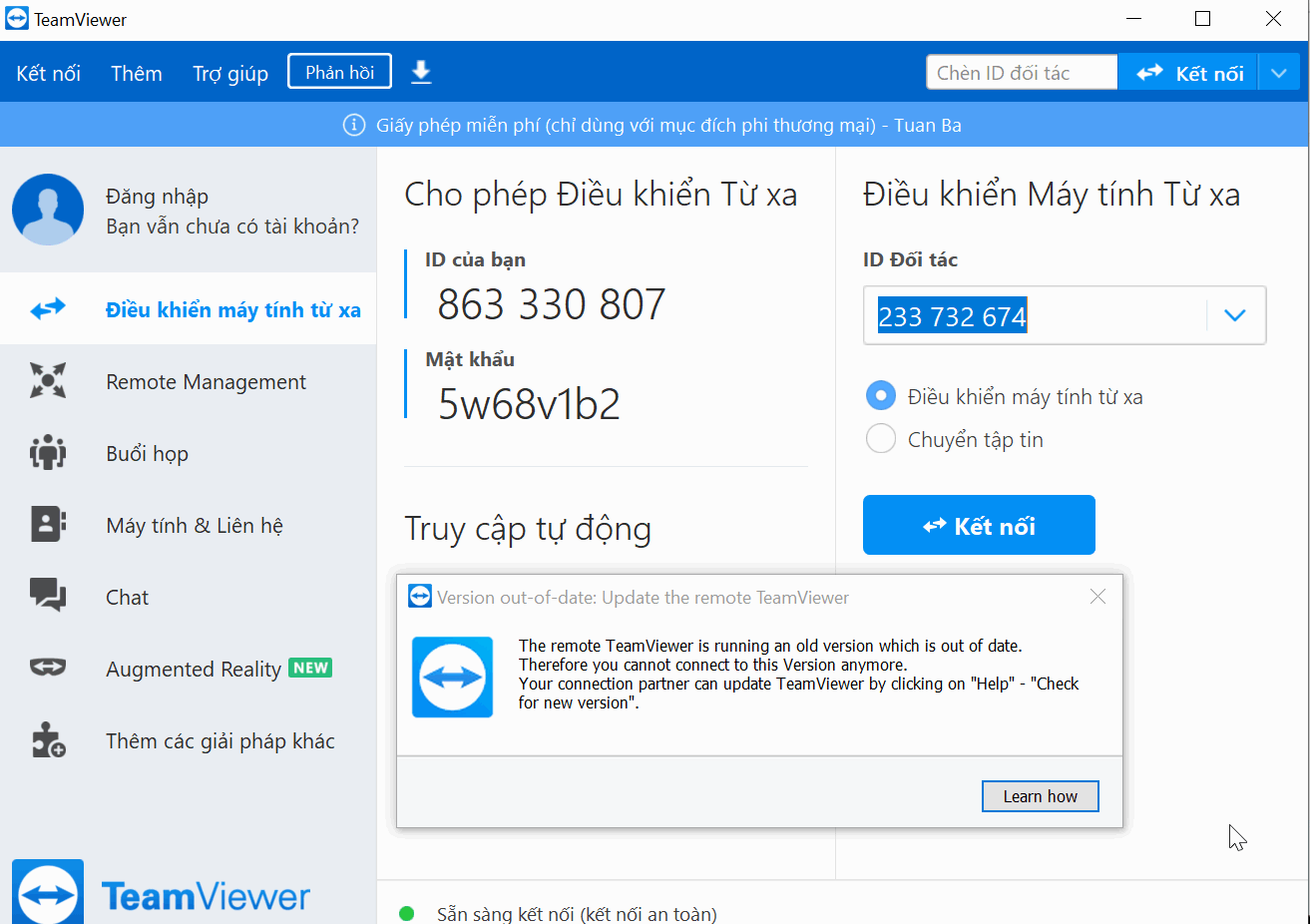Click the green connection status dot
1310x924 pixels.
click(406, 913)
